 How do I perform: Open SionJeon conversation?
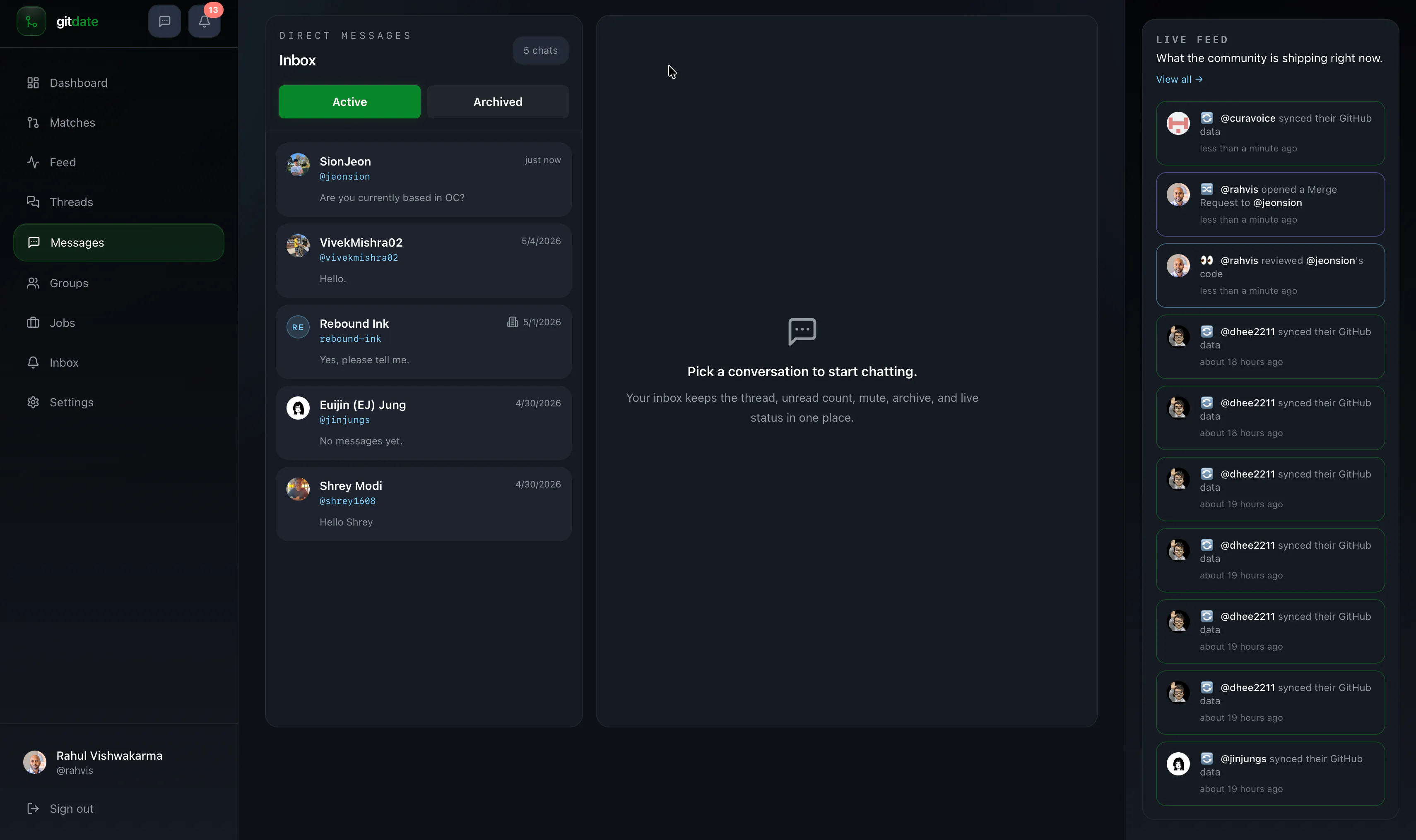tap(424, 180)
